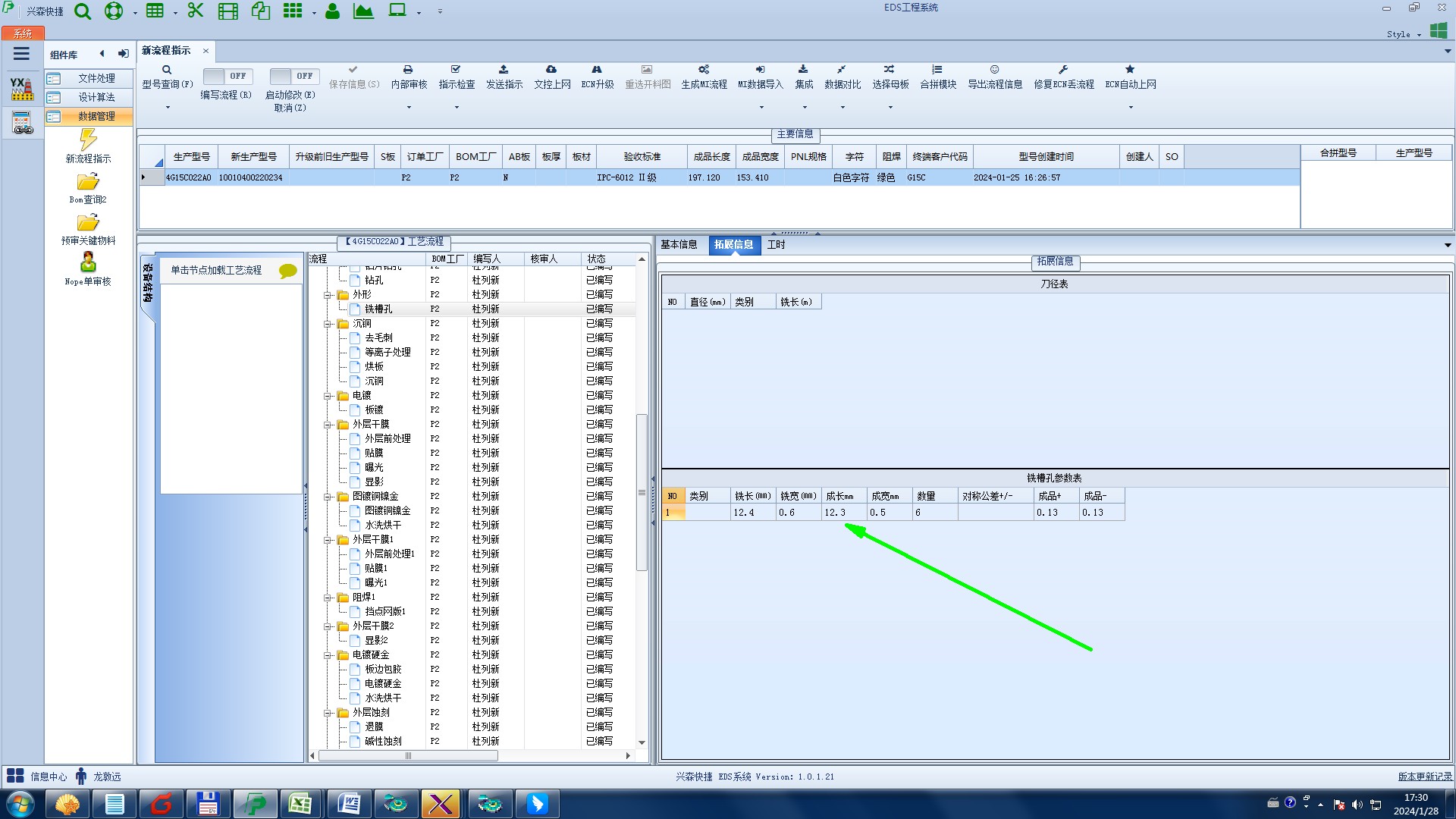Image resolution: width=1456 pixels, height=819 pixels.
Task: Click 导出流程信息 smiley icon
Action: 994,70
